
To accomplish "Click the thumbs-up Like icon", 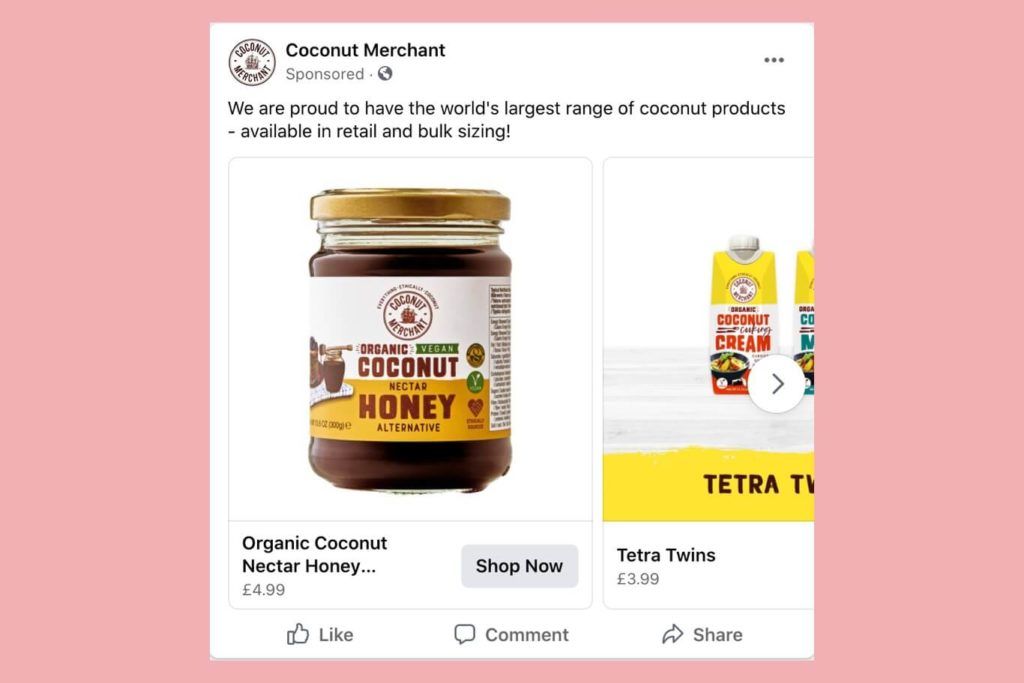I will point(298,634).
